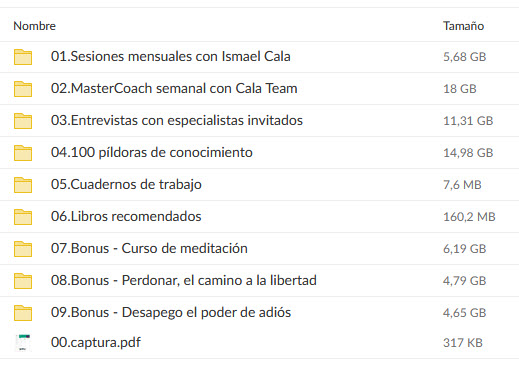Open 03.Entrevistas con especialistas invitados folder

[177, 120]
